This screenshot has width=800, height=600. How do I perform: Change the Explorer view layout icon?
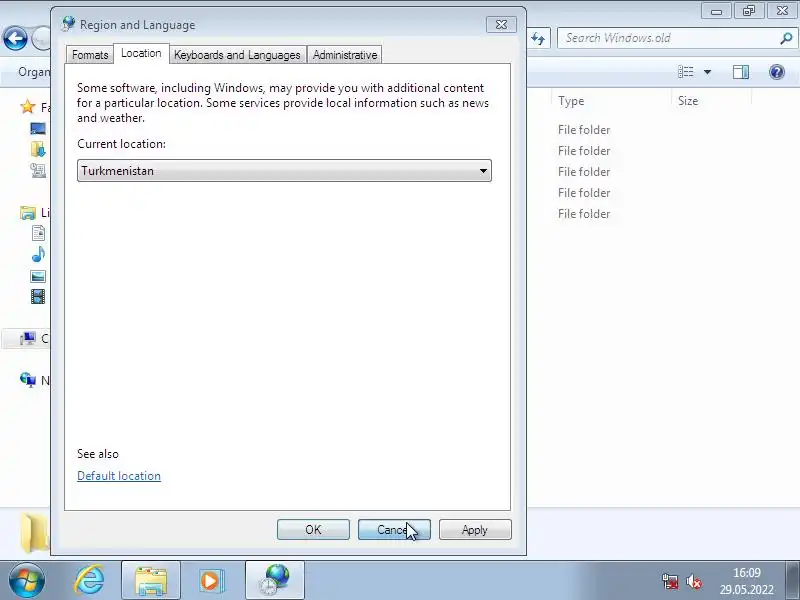click(x=686, y=72)
